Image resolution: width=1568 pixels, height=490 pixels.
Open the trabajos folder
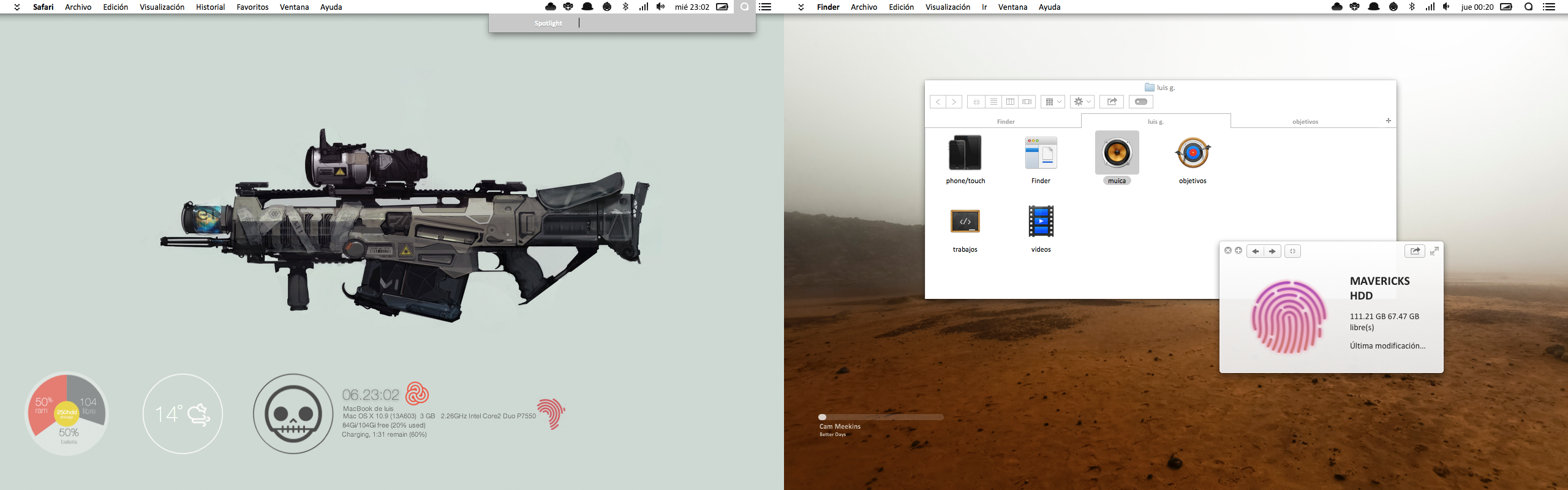[965, 222]
